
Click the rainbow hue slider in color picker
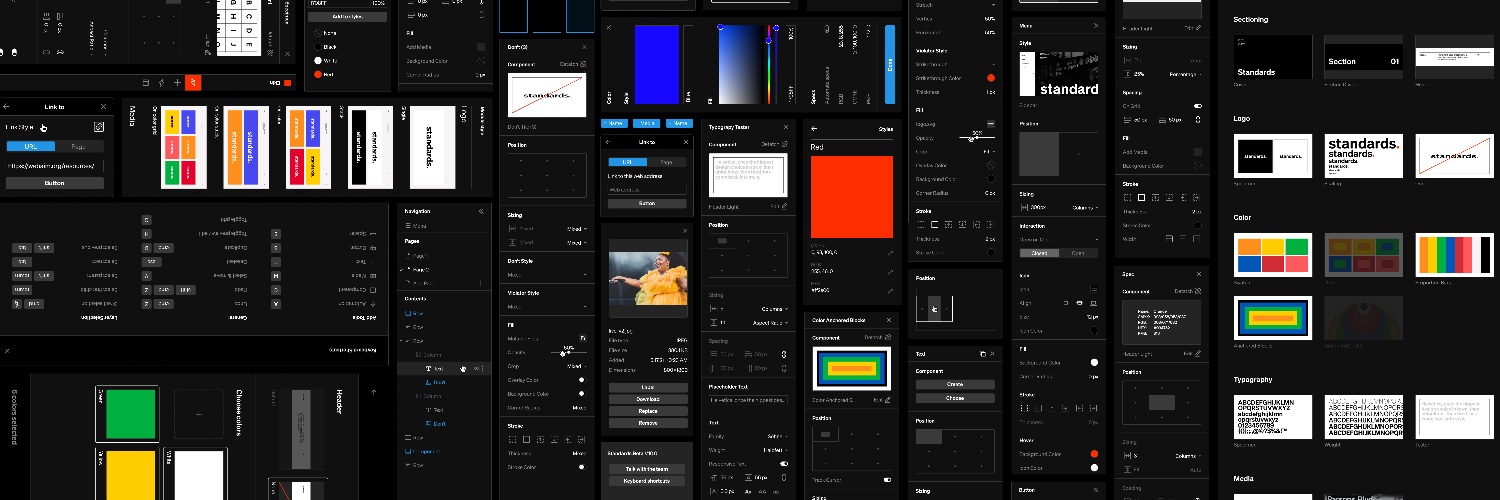[769, 65]
